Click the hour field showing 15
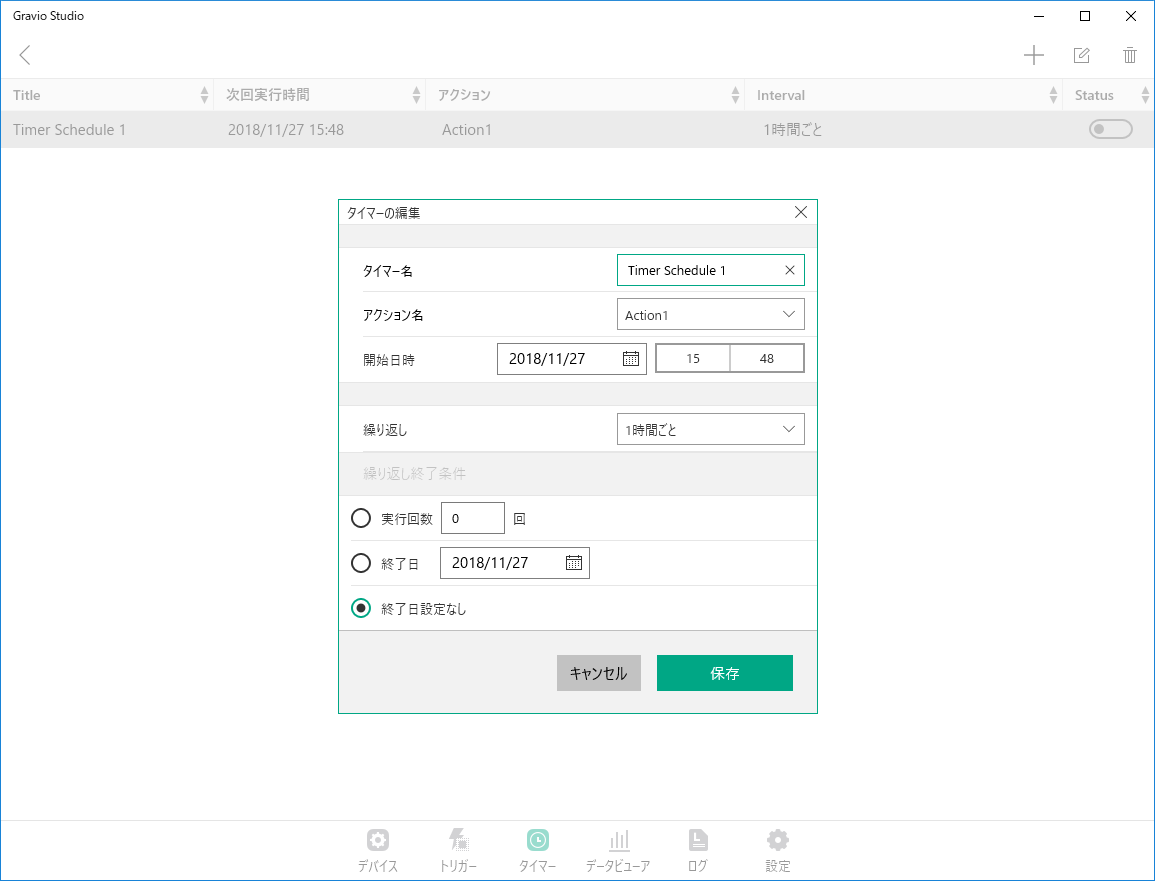Screen dimensions: 1155x881 pos(692,359)
